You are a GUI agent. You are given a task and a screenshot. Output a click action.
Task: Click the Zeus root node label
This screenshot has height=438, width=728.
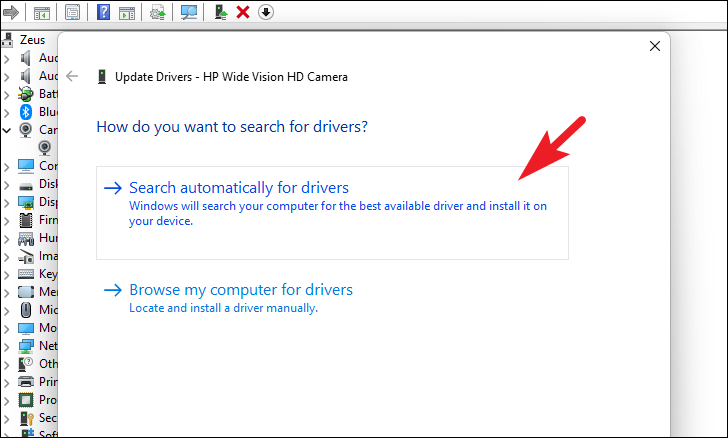coord(32,40)
